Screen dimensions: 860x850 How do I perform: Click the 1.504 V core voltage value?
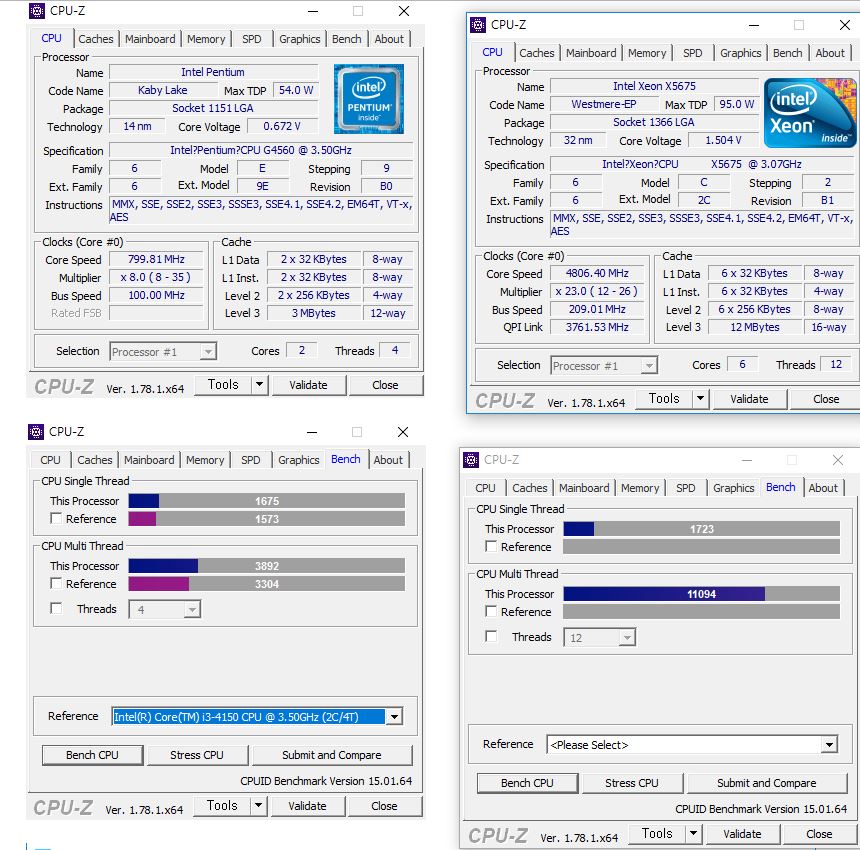pos(723,140)
